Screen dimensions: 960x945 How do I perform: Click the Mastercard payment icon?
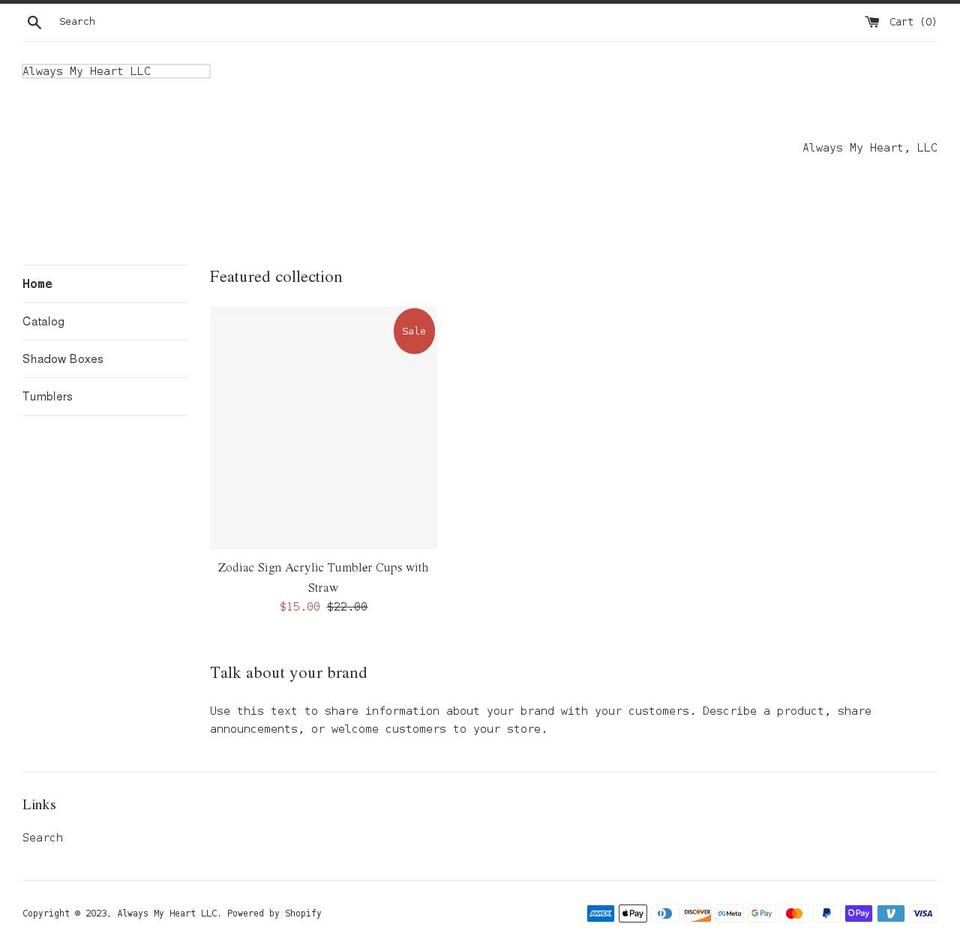pyautogui.click(x=793, y=913)
